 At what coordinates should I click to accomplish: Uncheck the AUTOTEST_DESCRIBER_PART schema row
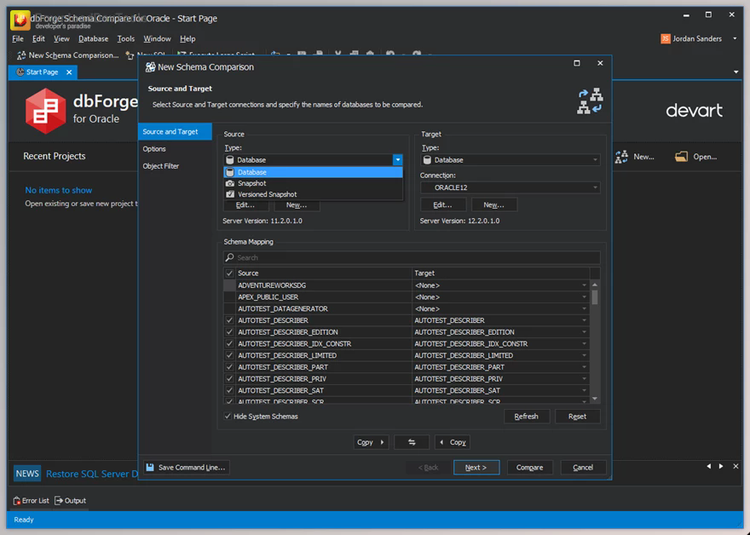point(230,367)
